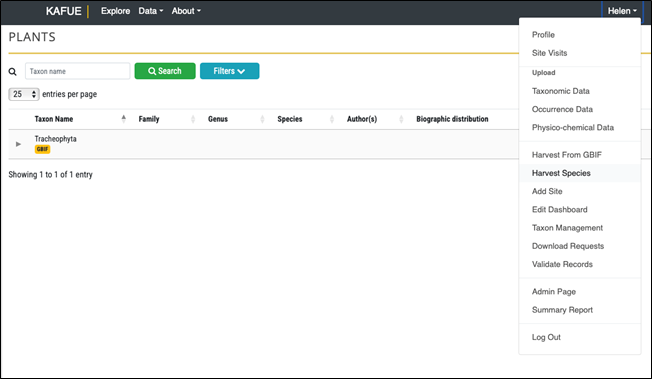
Task: Click the magnifier icon beside Taxon name field
Action: coord(12,72)
